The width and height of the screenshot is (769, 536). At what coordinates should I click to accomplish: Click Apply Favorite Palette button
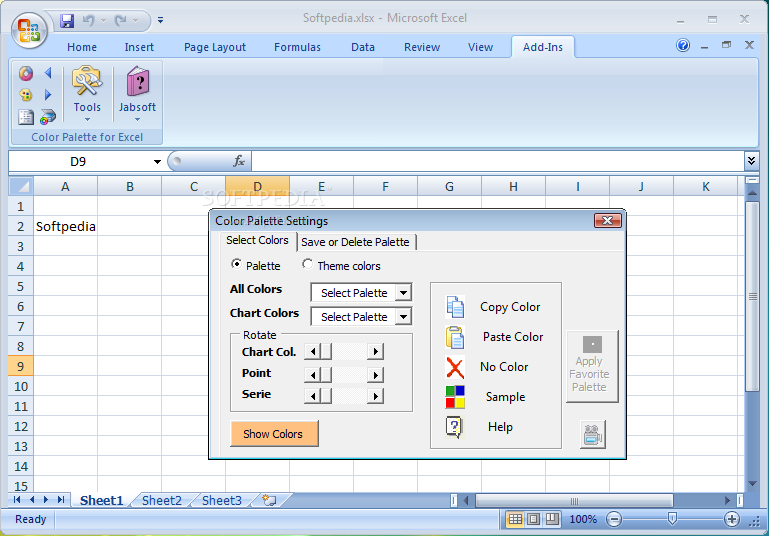[x=592, y=366]
